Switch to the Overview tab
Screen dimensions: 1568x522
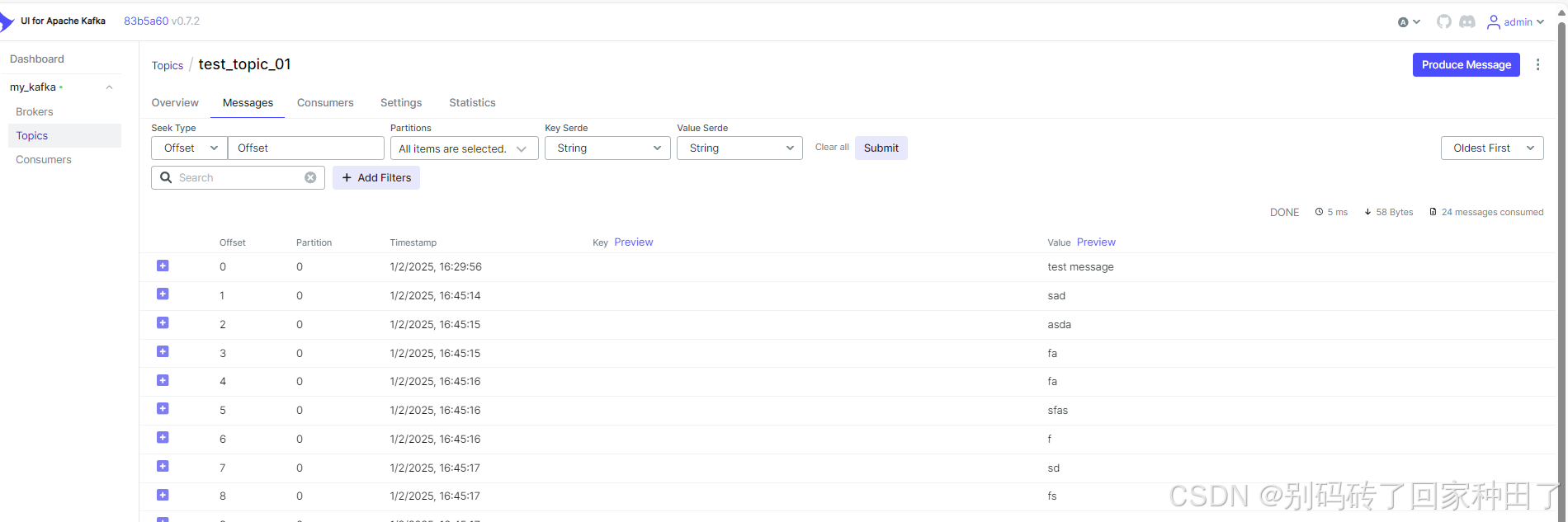[x=175, y=103]
